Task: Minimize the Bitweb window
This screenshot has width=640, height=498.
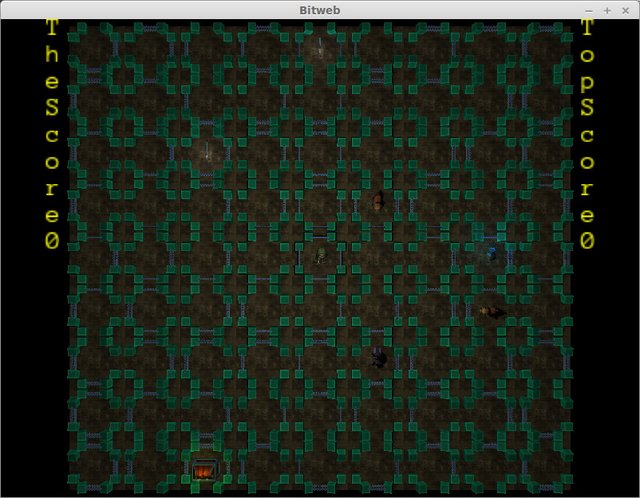Action: pyautogui.click(x=589, y=11)
